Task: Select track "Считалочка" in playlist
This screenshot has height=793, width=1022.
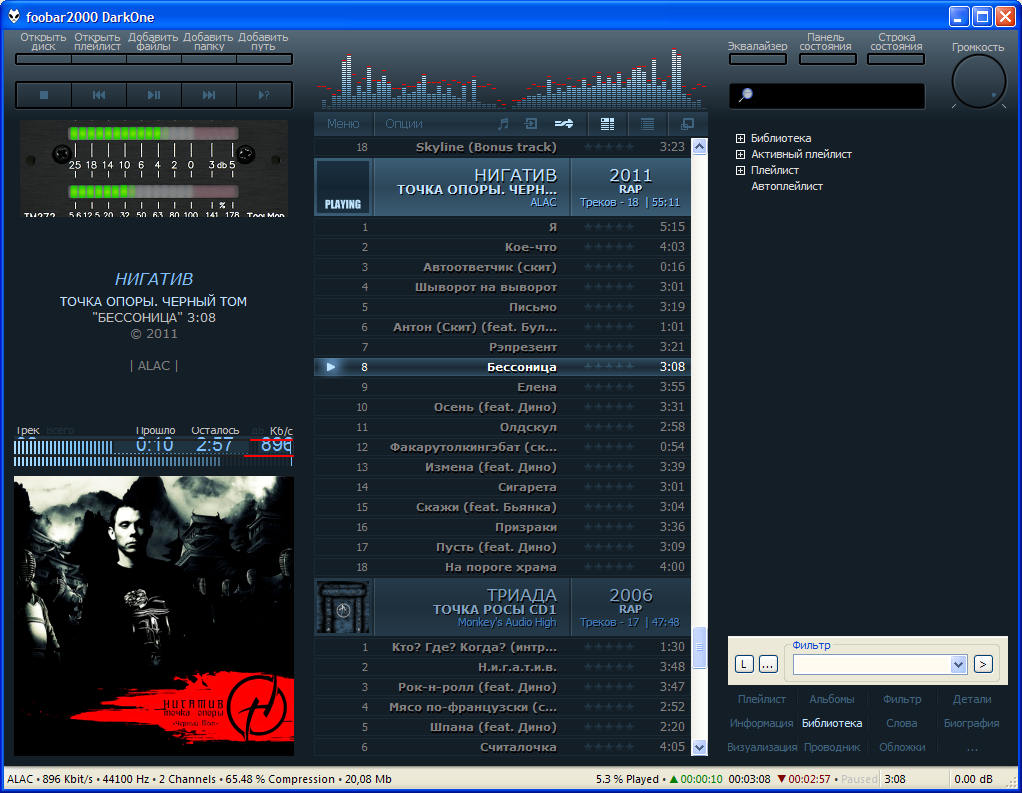Action: [x=502, y=747]
